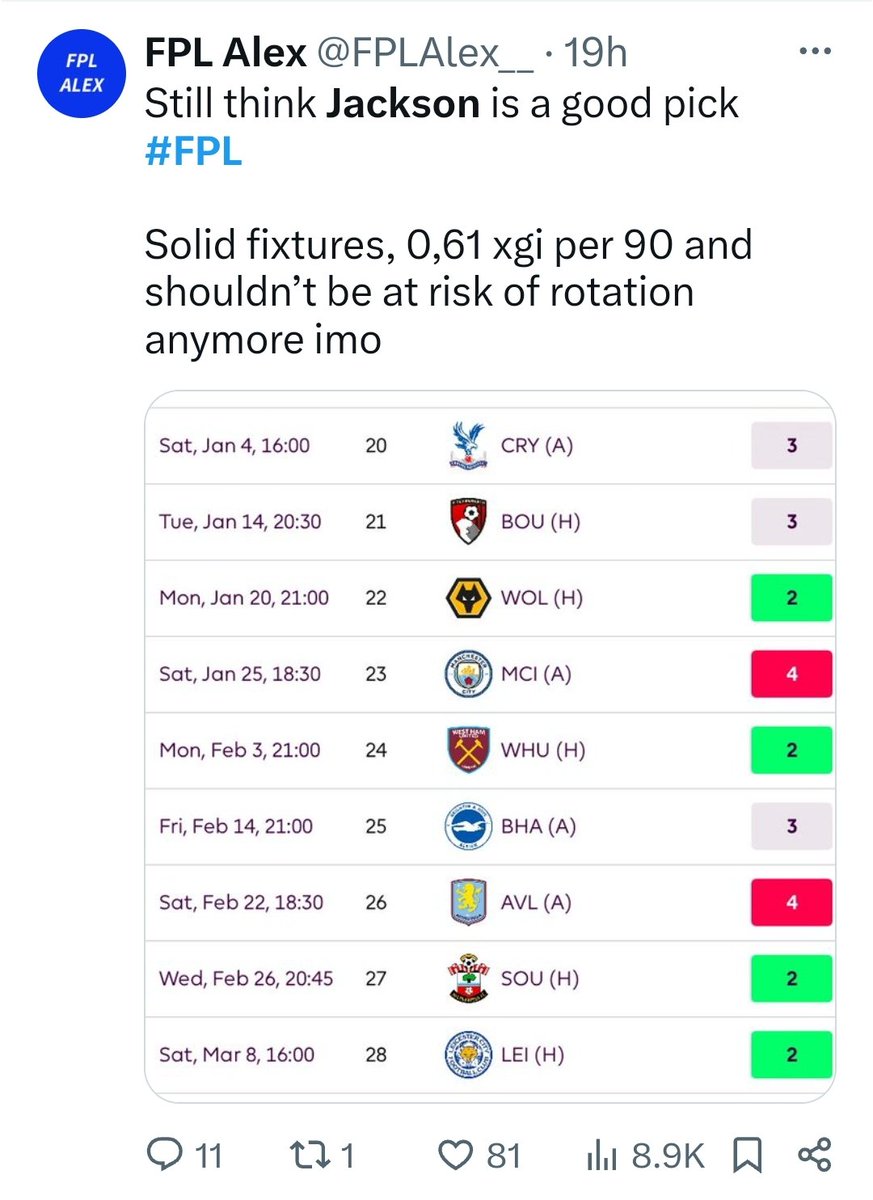Bookmark this tweet
873x1200 pixels.
tap(747, 1156)
